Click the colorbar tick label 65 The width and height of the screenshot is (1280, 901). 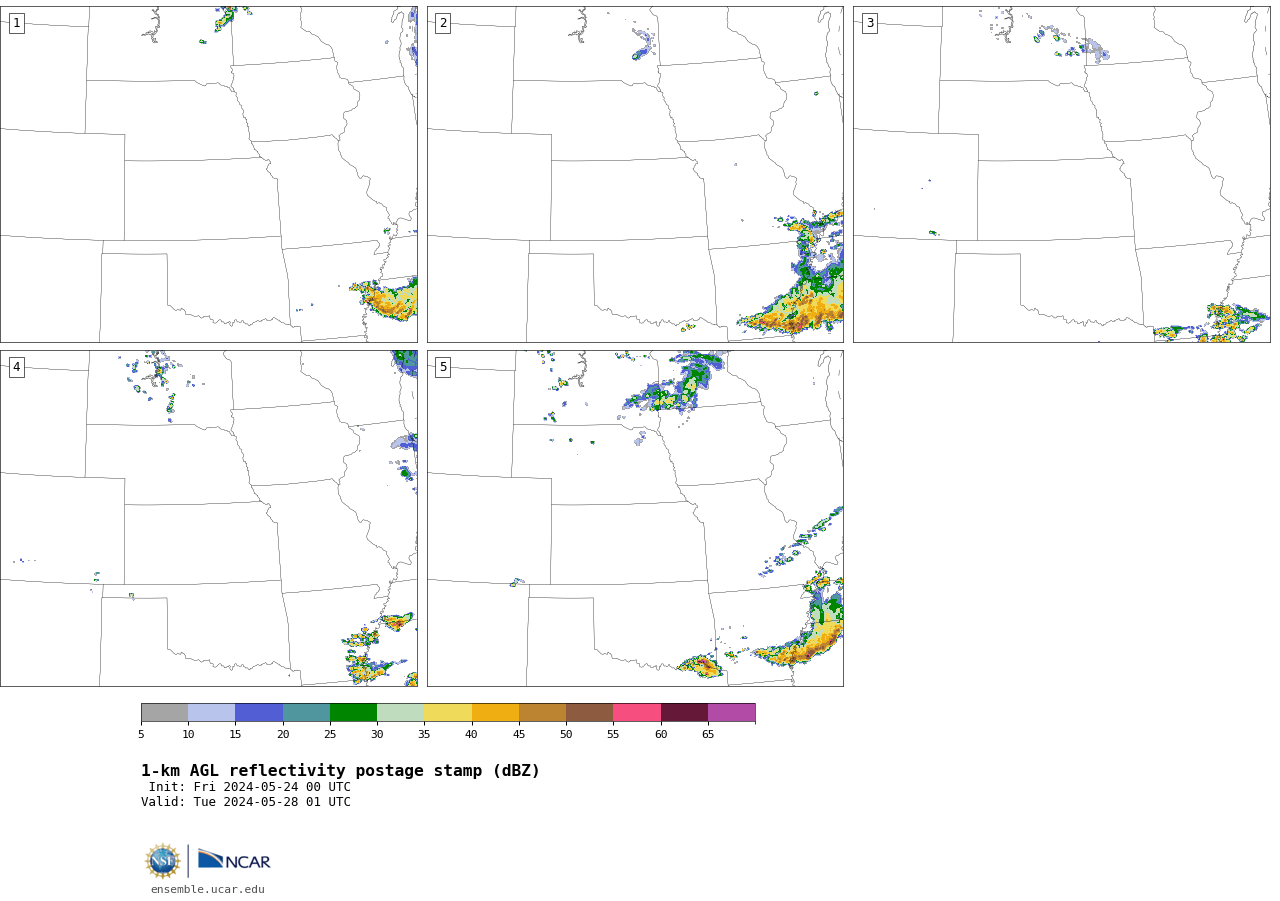(x=708, y=734)
